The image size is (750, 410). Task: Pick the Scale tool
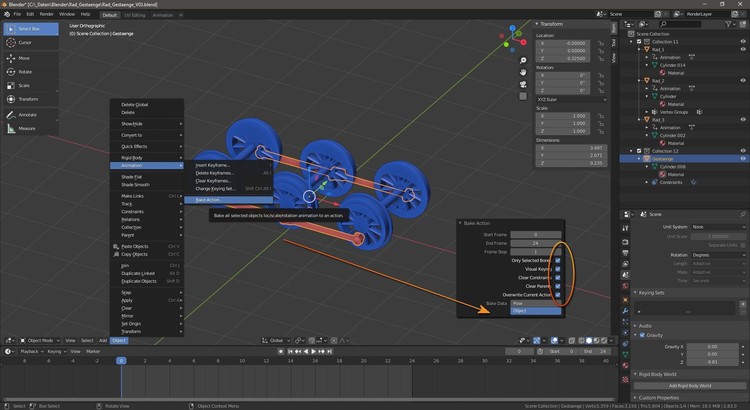[x=25, y=85]
